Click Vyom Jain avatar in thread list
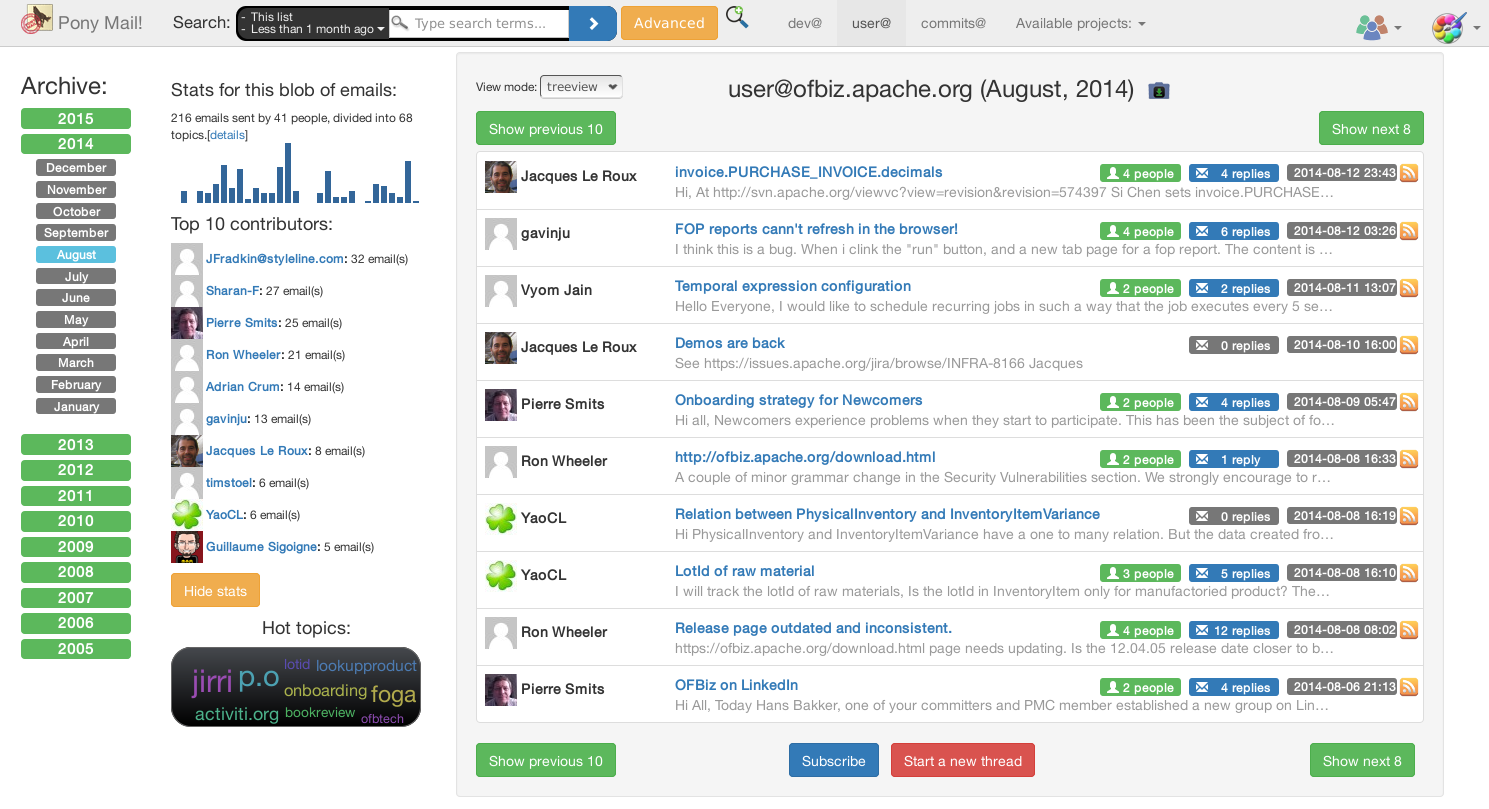The height and width of the screenshot is (809, 1489). click(x=501, y=291)
